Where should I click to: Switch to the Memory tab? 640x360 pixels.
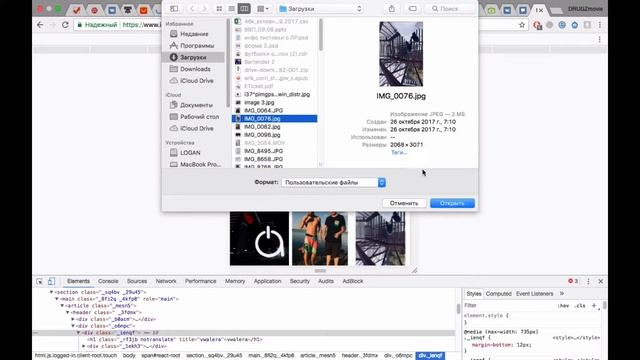(235, 281)
